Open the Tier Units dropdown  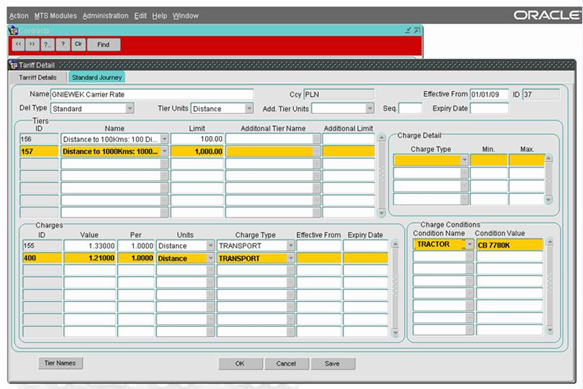coord(249,109)
